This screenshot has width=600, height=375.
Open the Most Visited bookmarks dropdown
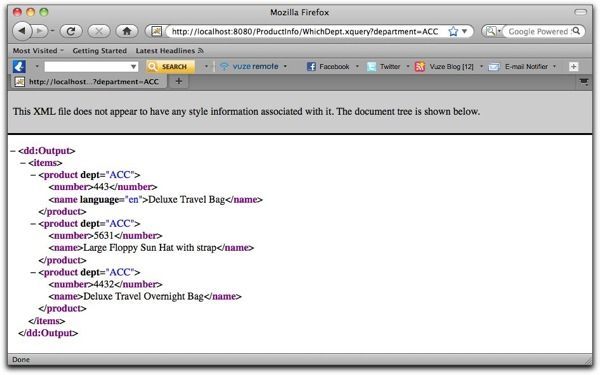tap(38, 51)
